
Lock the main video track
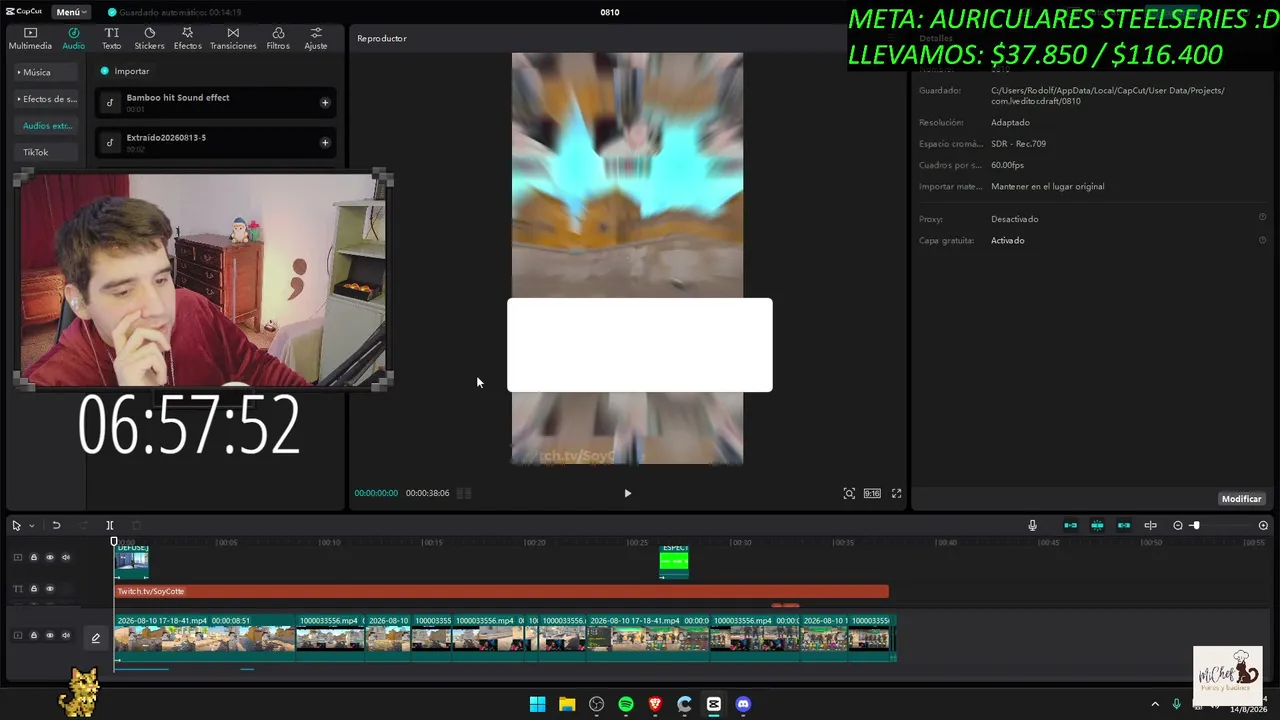(33, 635)
